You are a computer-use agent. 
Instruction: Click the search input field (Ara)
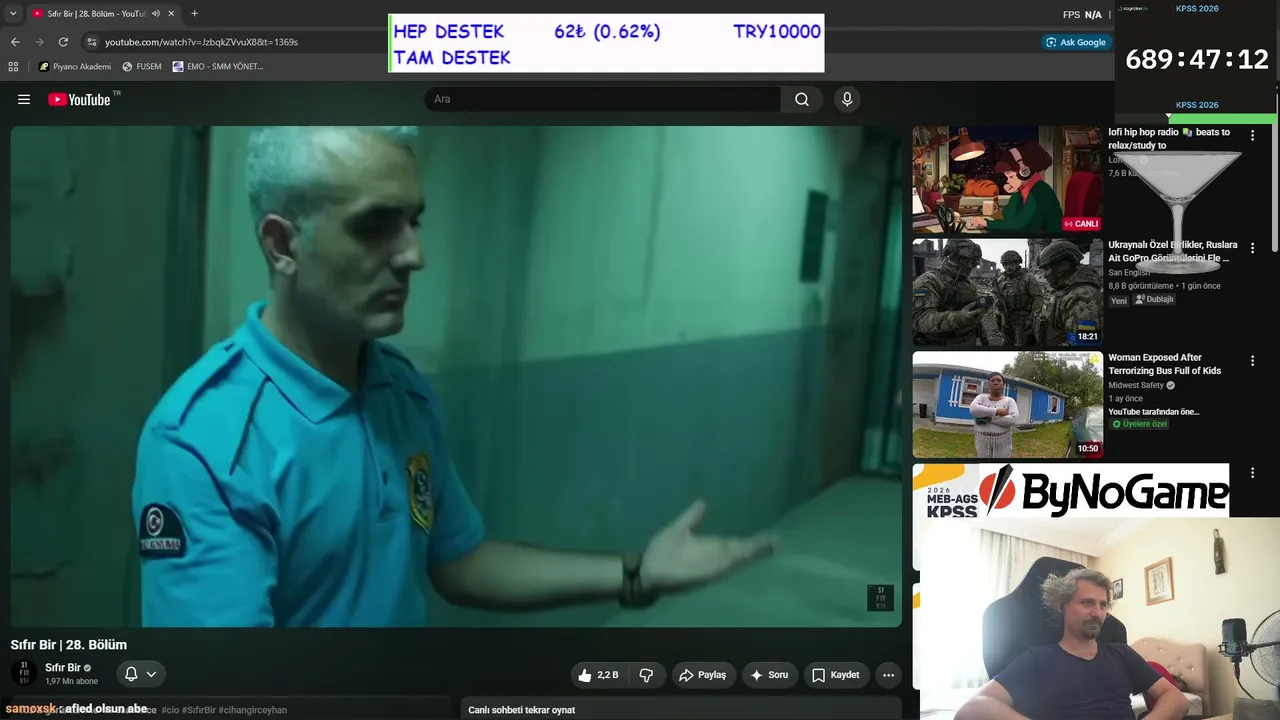click(x=603, y=99)
